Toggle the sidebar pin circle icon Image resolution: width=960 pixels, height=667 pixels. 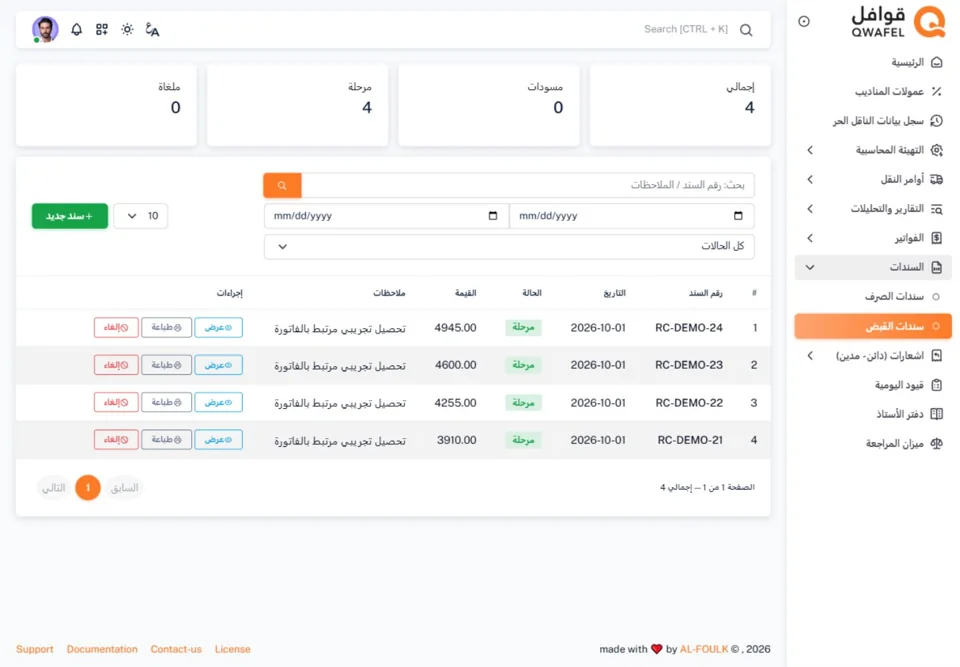[x=804, y=21]
